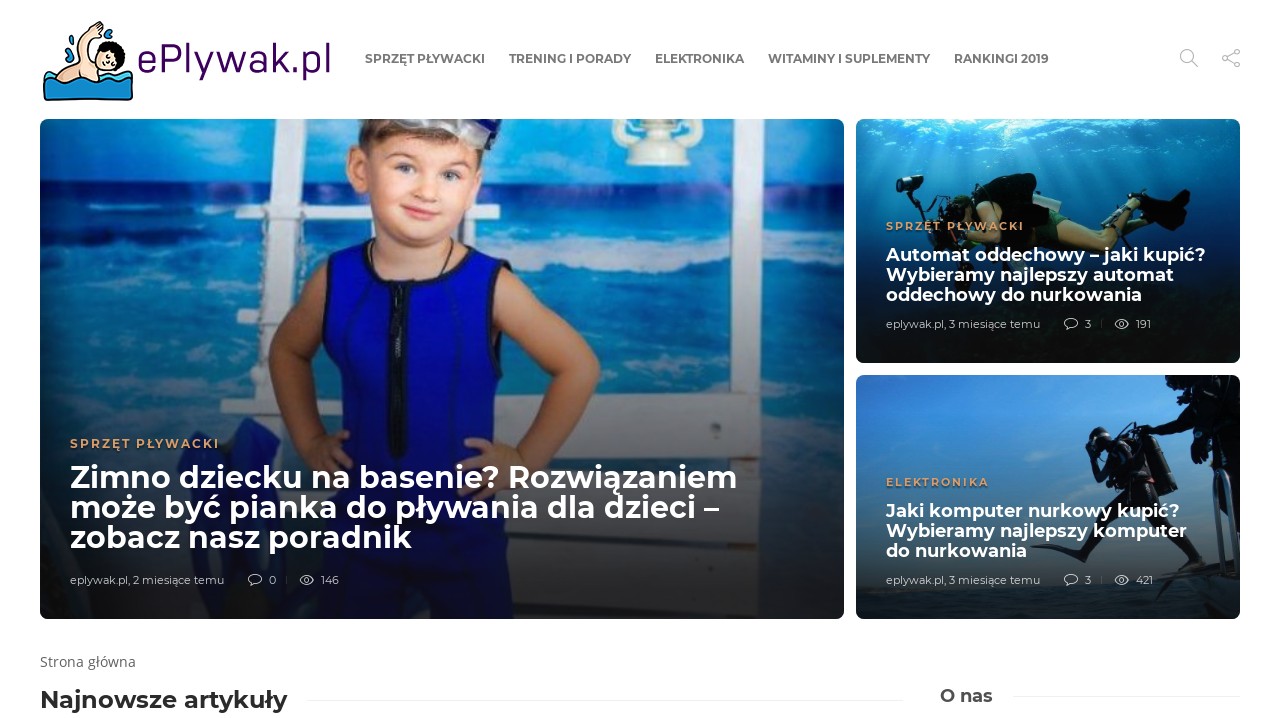
Task: Click comment icon on Automat oddechowy post
Action: (x=1071, y=324)
